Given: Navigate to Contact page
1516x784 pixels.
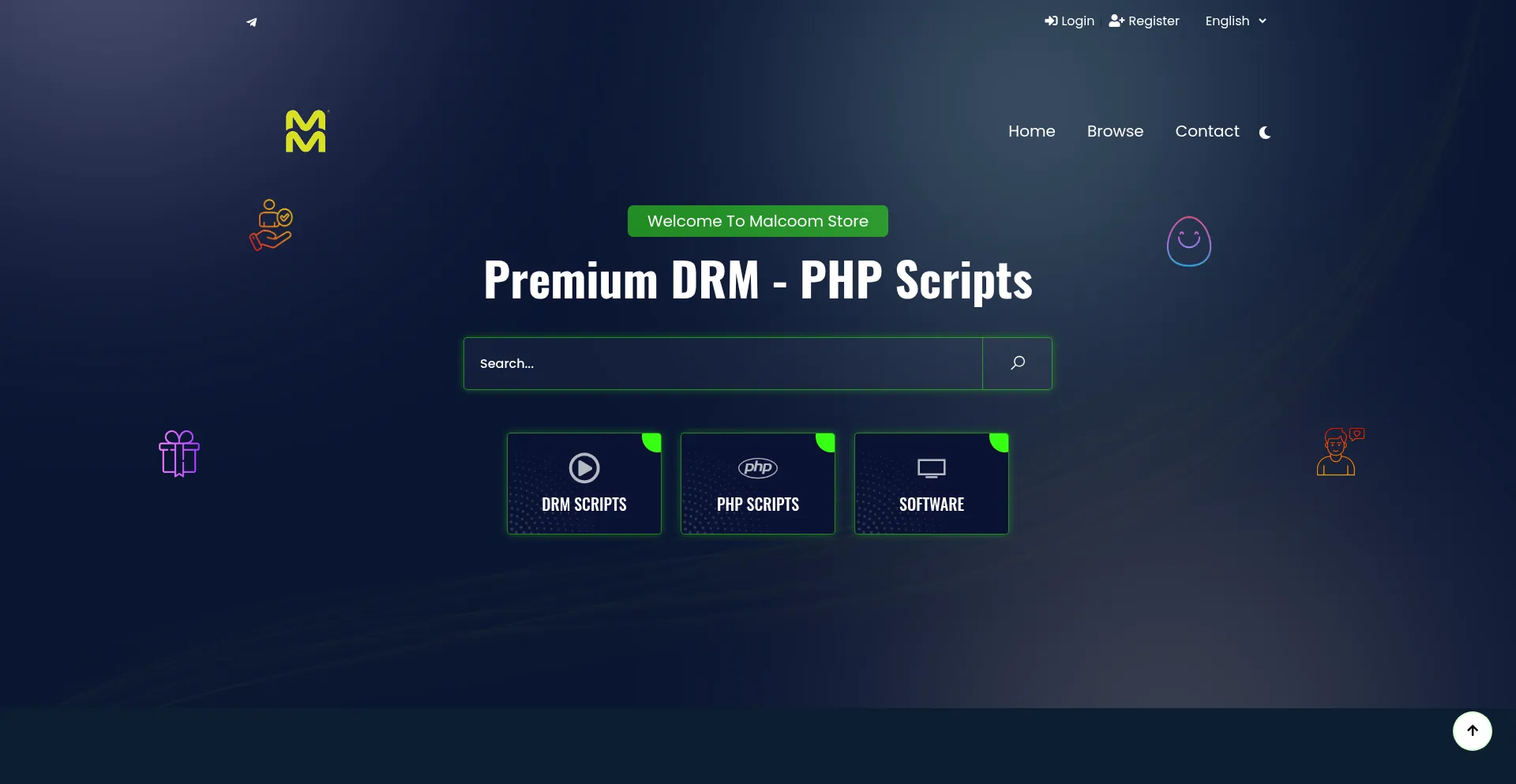Looking at the screenshot, I should click(x=1206, y=132).
